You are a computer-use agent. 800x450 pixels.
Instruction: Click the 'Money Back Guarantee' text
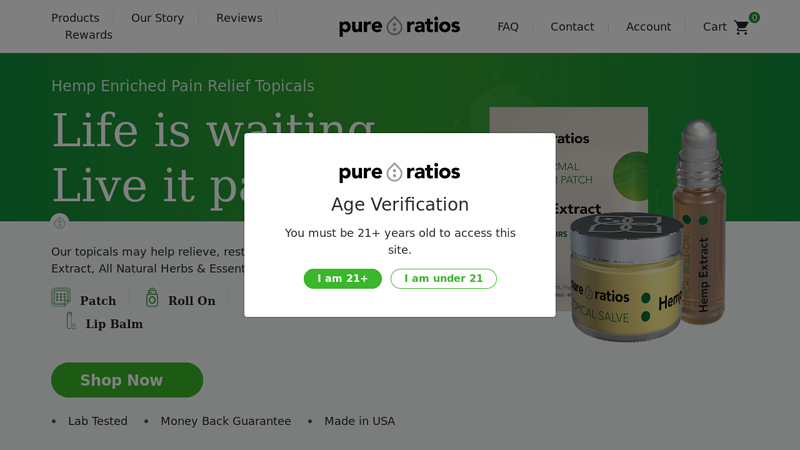click(x=226, y=421)
